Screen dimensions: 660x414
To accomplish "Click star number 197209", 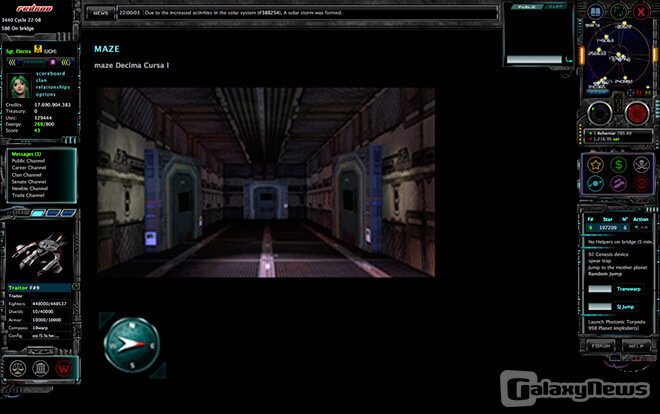I will 608,228.
